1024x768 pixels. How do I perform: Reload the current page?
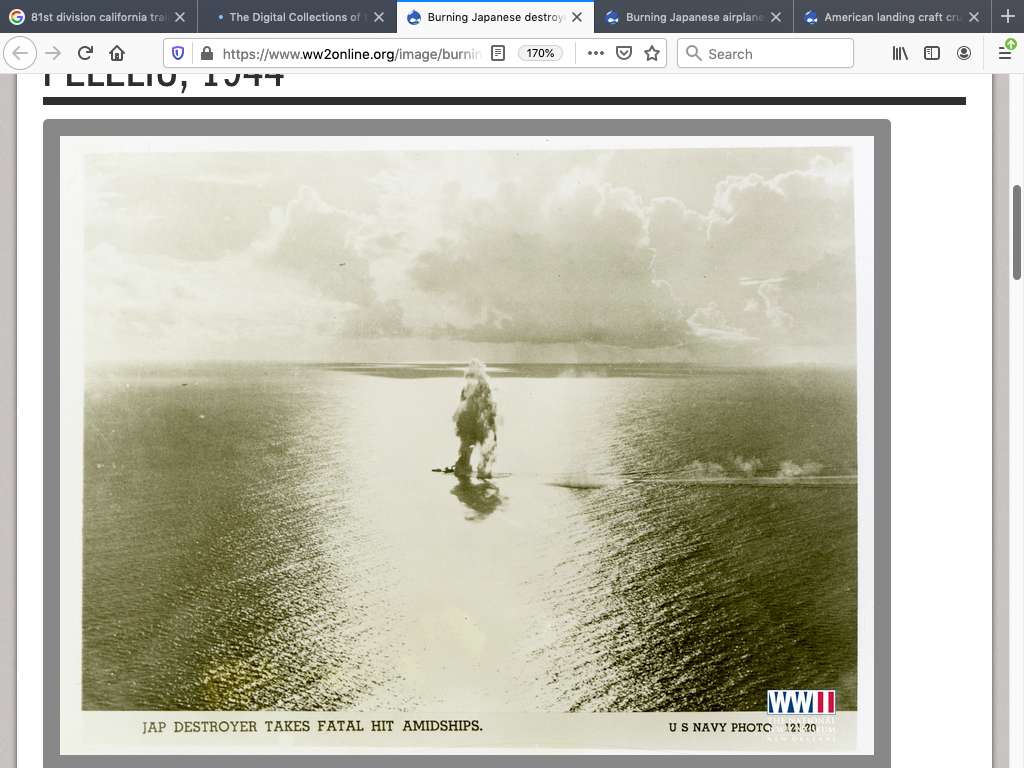pos(85,53)
